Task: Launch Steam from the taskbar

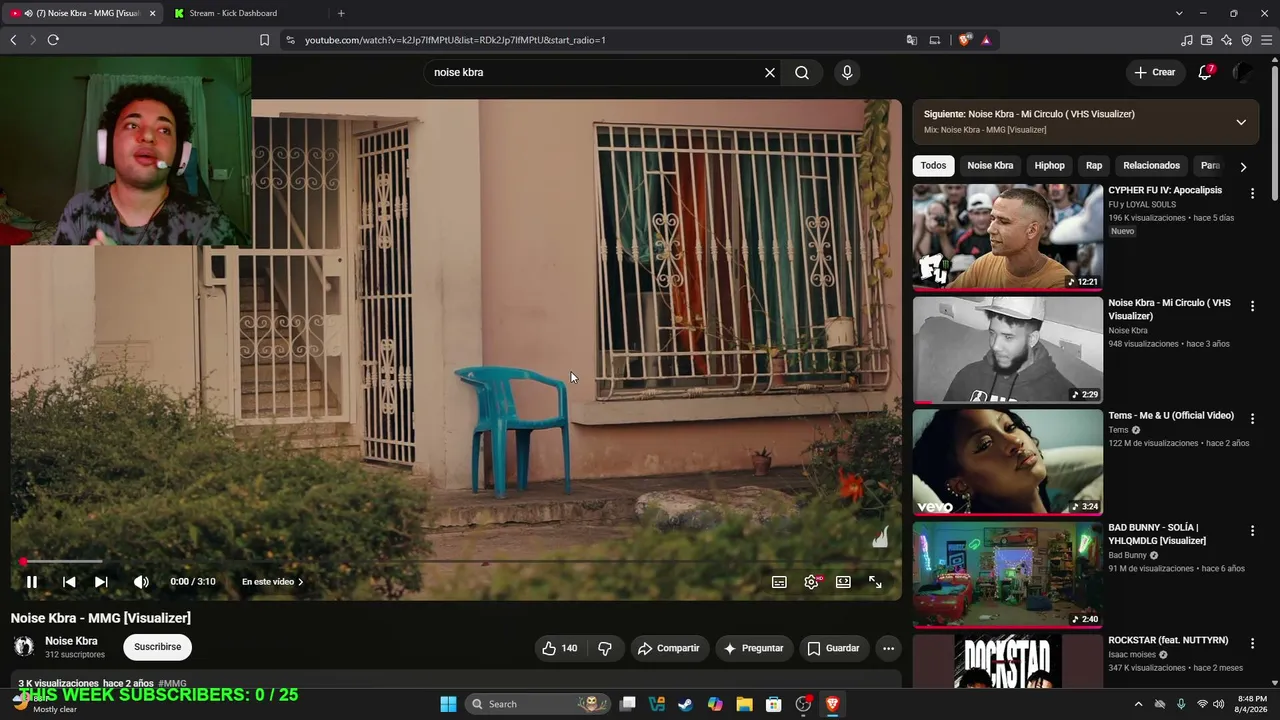Action: coord(685,704)
